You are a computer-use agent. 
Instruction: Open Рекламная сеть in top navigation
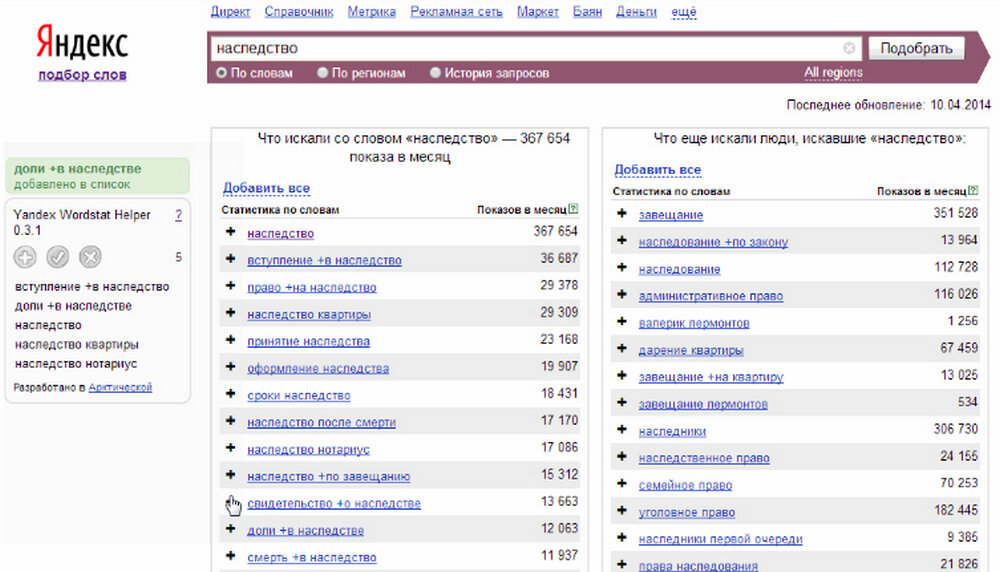[456, 11]
